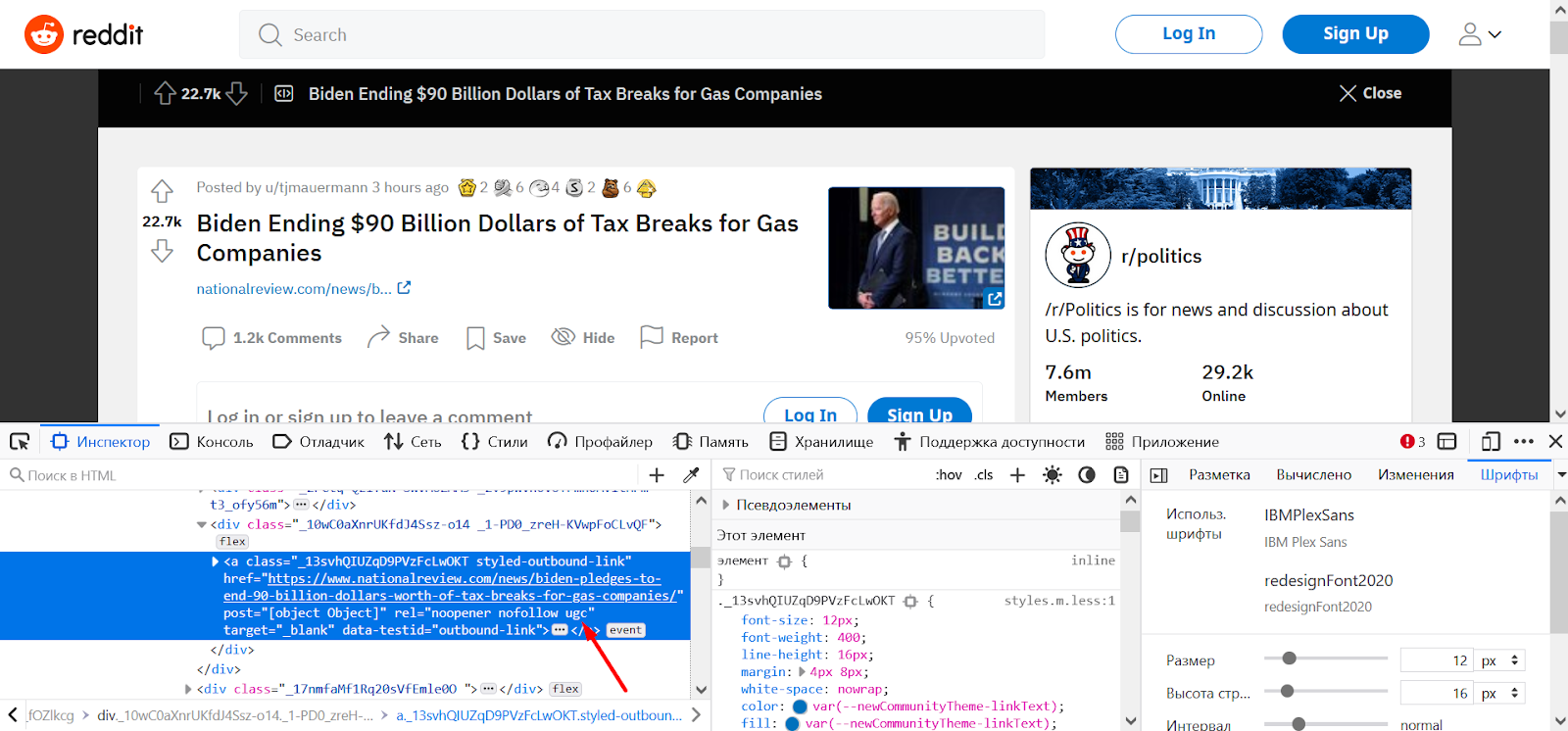Expand the Псевдоэлементы section
Image resolution: width=1568 pixels, height=731 pixels.
(x=726, y=506)
